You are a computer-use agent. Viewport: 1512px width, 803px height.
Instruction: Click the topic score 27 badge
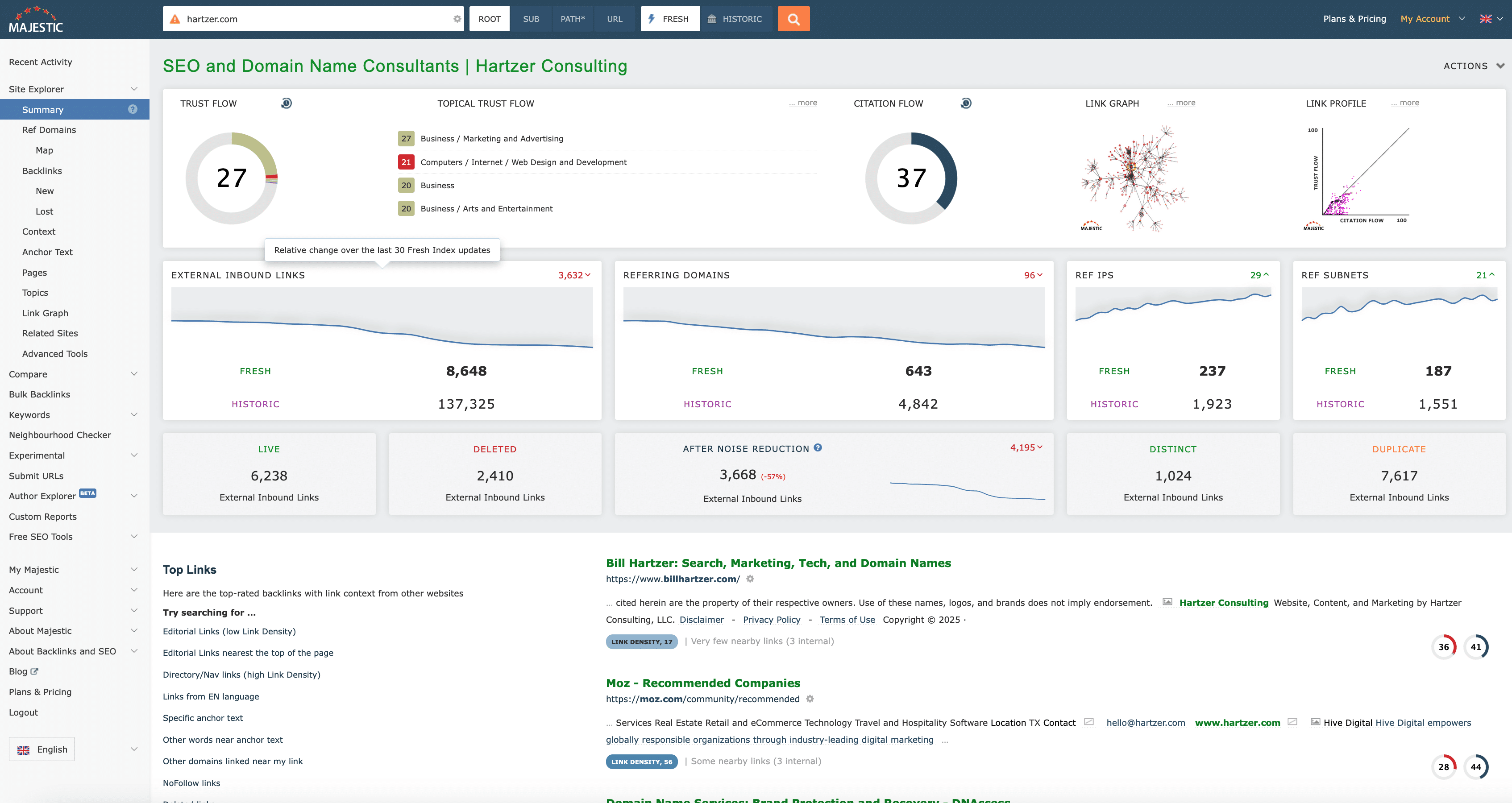[x=406, y=138]
